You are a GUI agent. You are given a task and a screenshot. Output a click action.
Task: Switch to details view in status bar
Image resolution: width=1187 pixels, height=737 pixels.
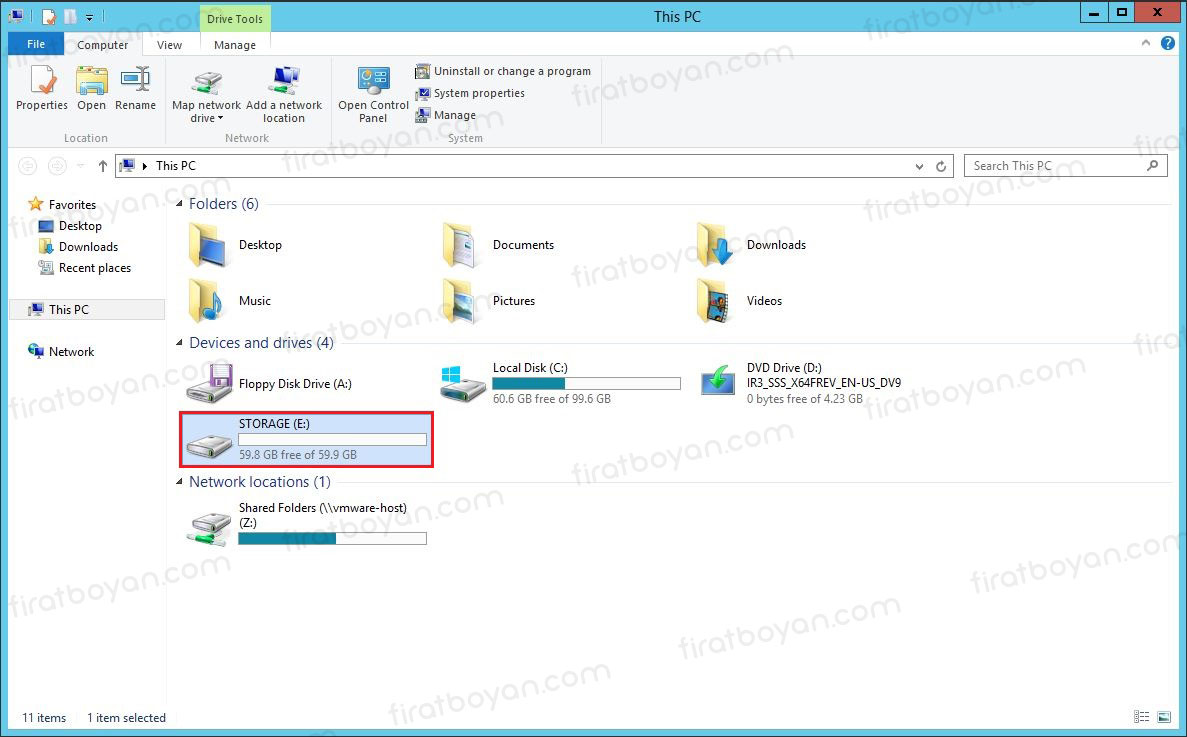(1142, 717)
